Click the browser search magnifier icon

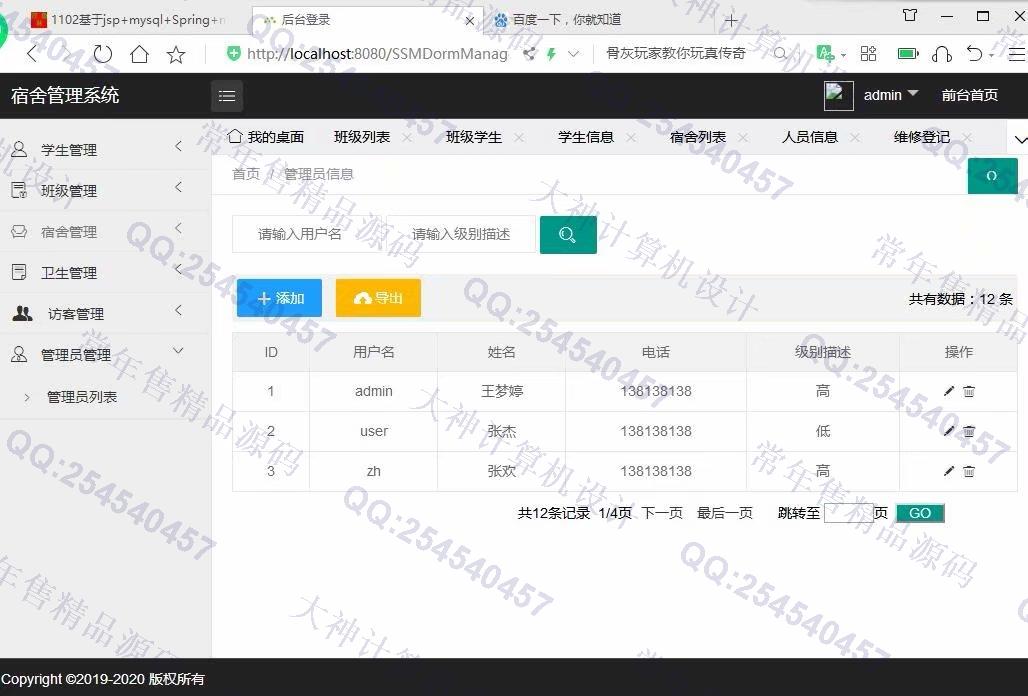click(780, 54)
